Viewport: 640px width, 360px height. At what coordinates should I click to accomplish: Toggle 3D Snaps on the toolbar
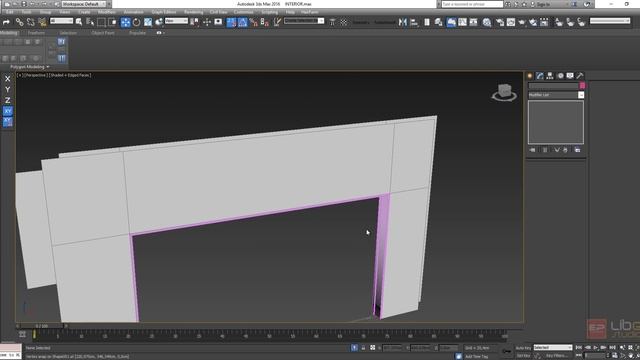[x=231, y=22]
